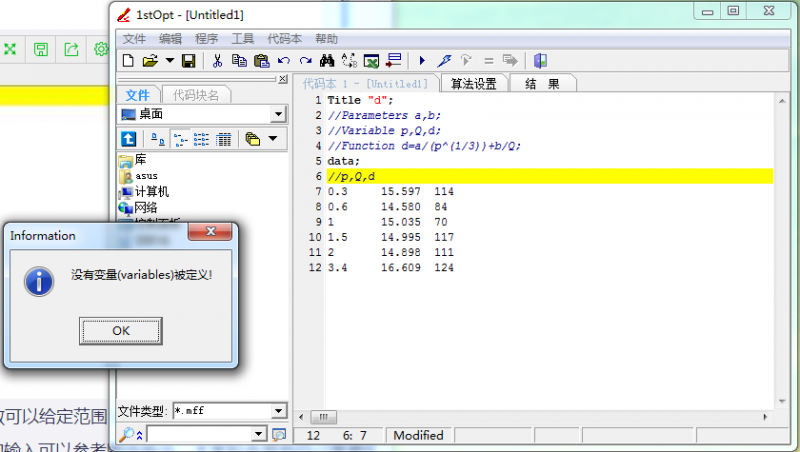Open the search box dropdown arrow
Viewport: 800px width, 452px height.
pyautogui.click(x=259, y=434)
